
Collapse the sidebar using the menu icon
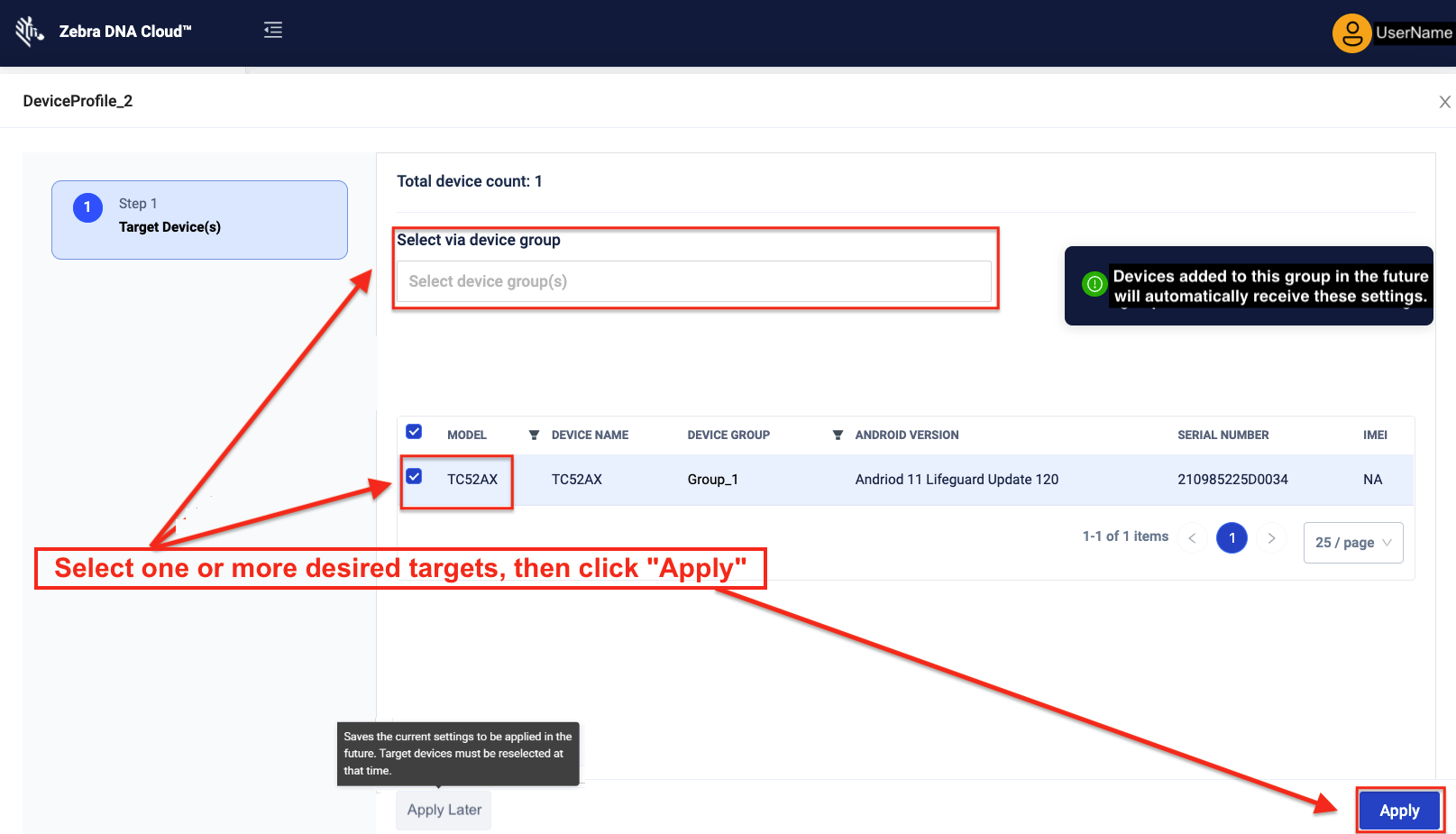coord(273,31)
